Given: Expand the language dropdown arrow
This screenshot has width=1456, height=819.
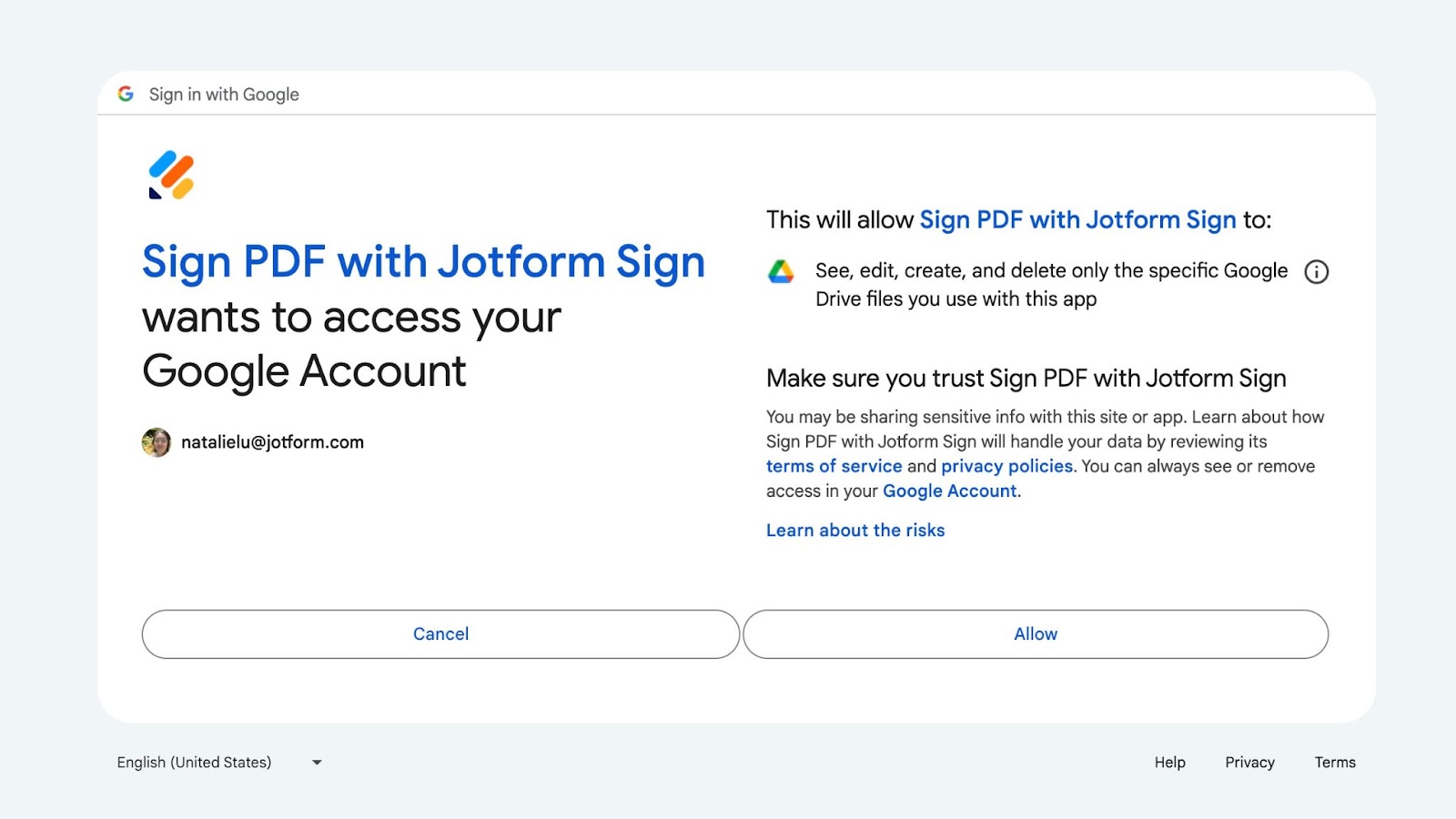Looking at the screenshot, I should [317, 763].
